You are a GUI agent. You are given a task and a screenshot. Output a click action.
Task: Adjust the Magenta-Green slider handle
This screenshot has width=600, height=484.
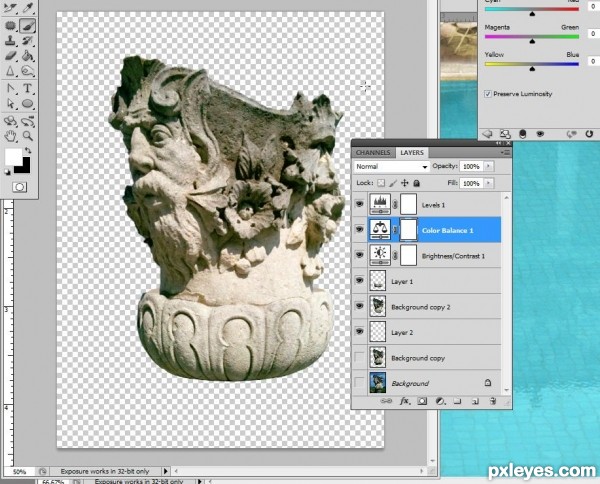(532, 41)
